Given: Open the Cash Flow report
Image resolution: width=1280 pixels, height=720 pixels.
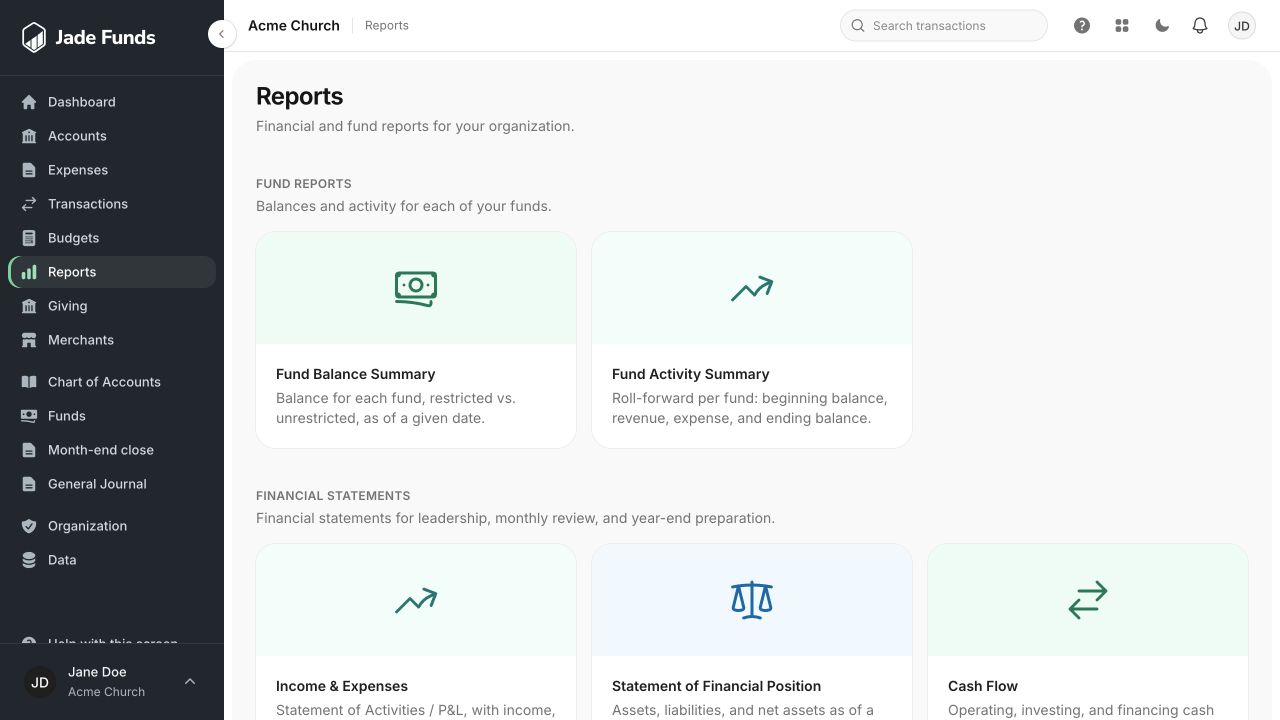Looking at the screenshot, I should pyautogui.click(x=1088, y=632).
